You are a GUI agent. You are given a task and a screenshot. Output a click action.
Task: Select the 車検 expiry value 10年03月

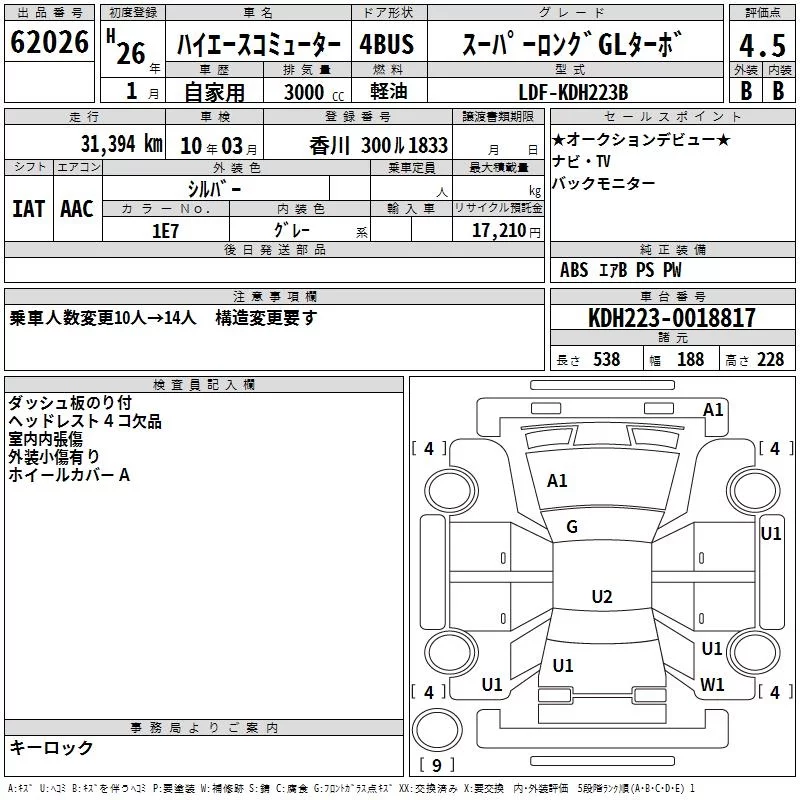pos(219,146)
